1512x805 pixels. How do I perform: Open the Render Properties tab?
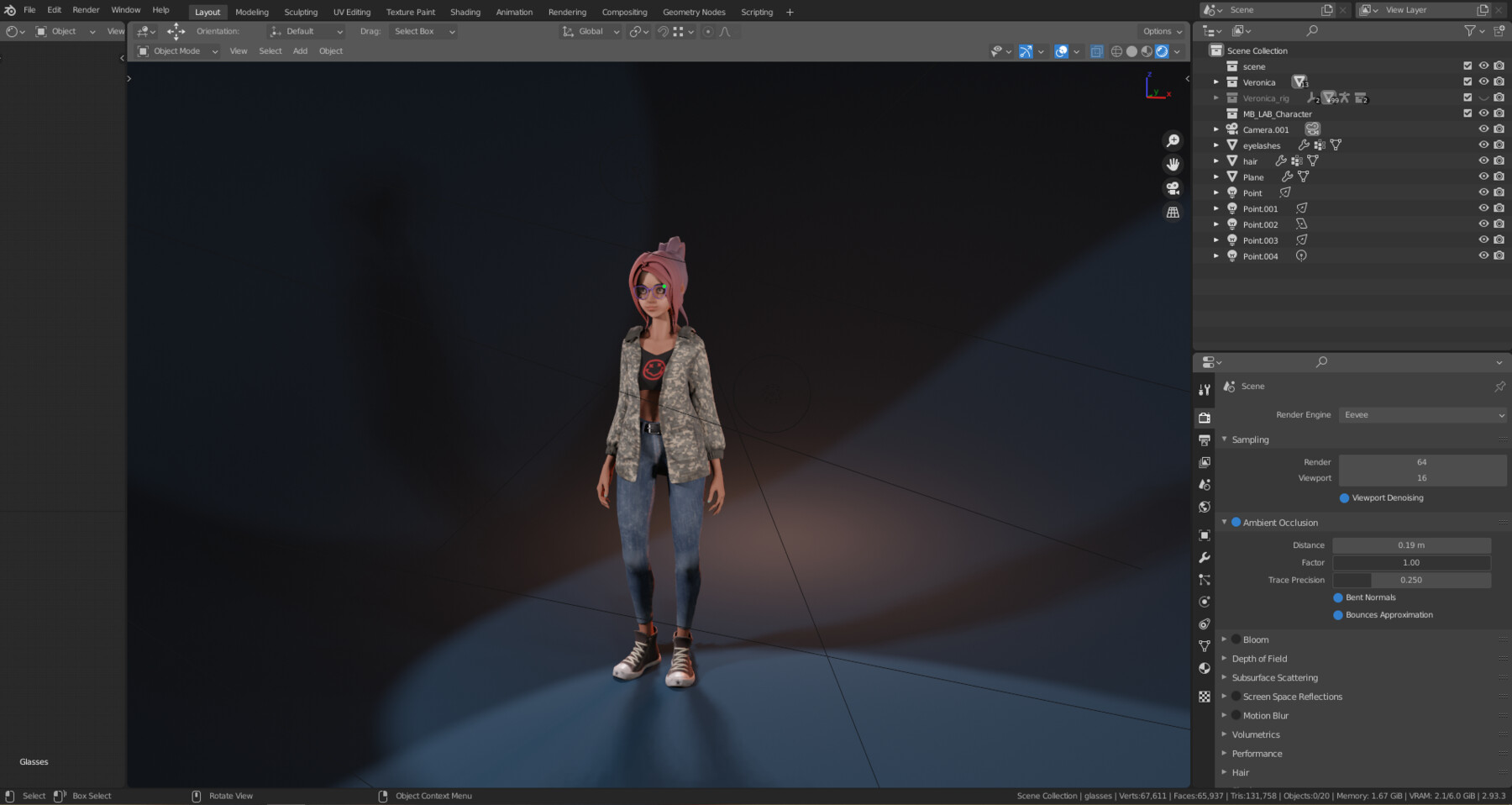coord(1205,418)
